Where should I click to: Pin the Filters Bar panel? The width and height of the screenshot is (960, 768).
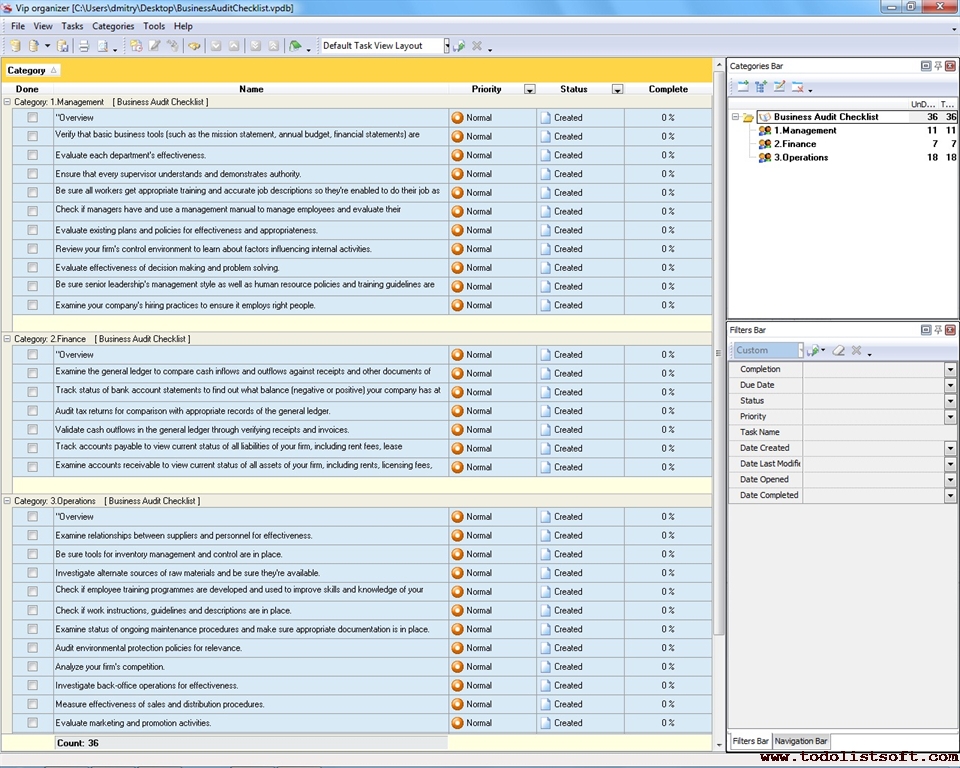point(938,330)
